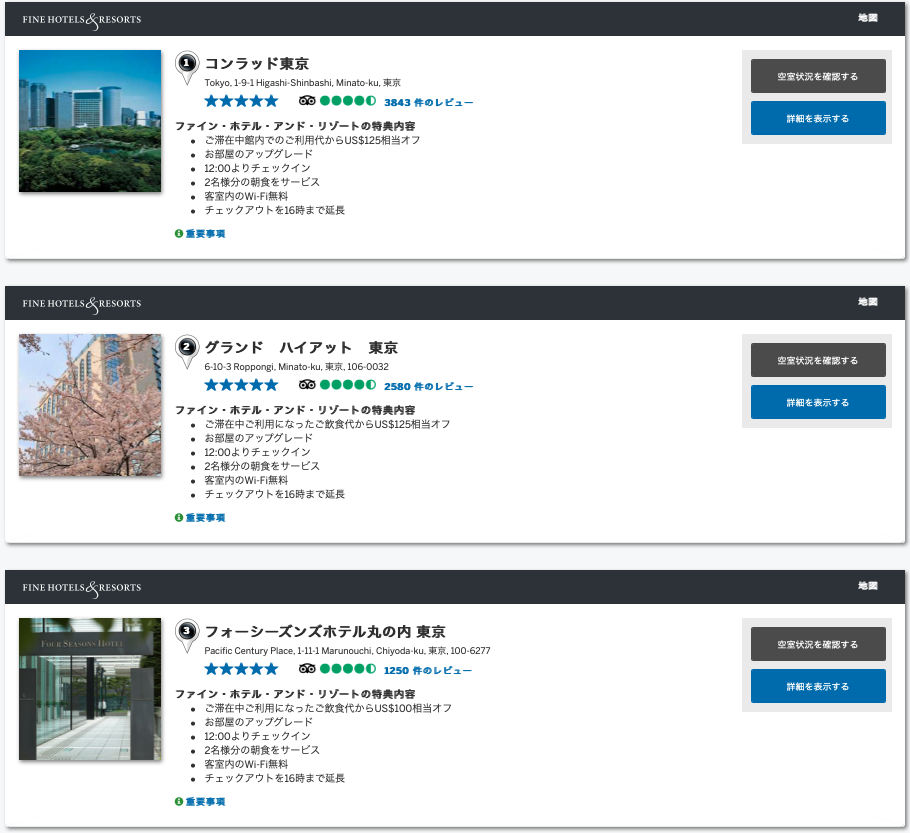Screen dimensions: 910x833
Task: Open the 1250 件のレビュー link
Action: (x=428, y=670)
